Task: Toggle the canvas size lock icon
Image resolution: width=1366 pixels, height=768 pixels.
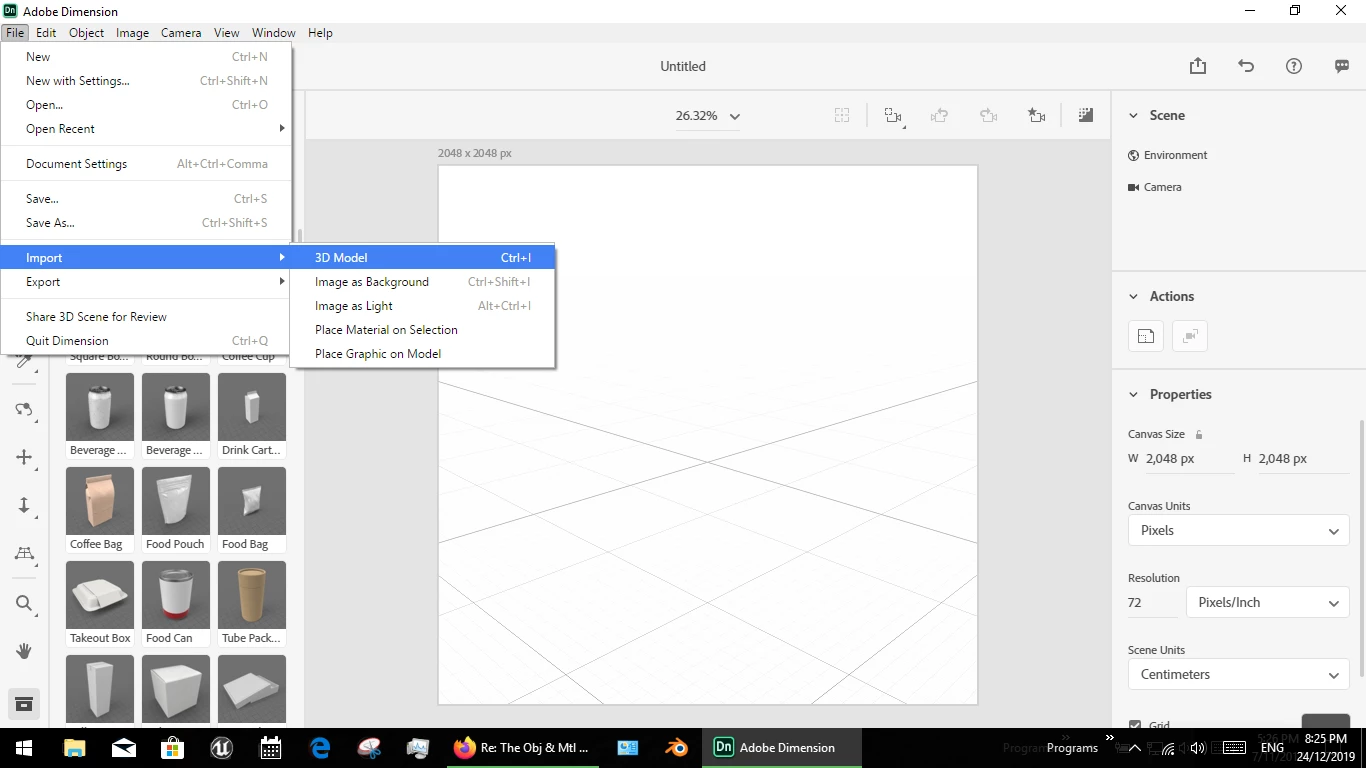Action: tap(1199, 435)
